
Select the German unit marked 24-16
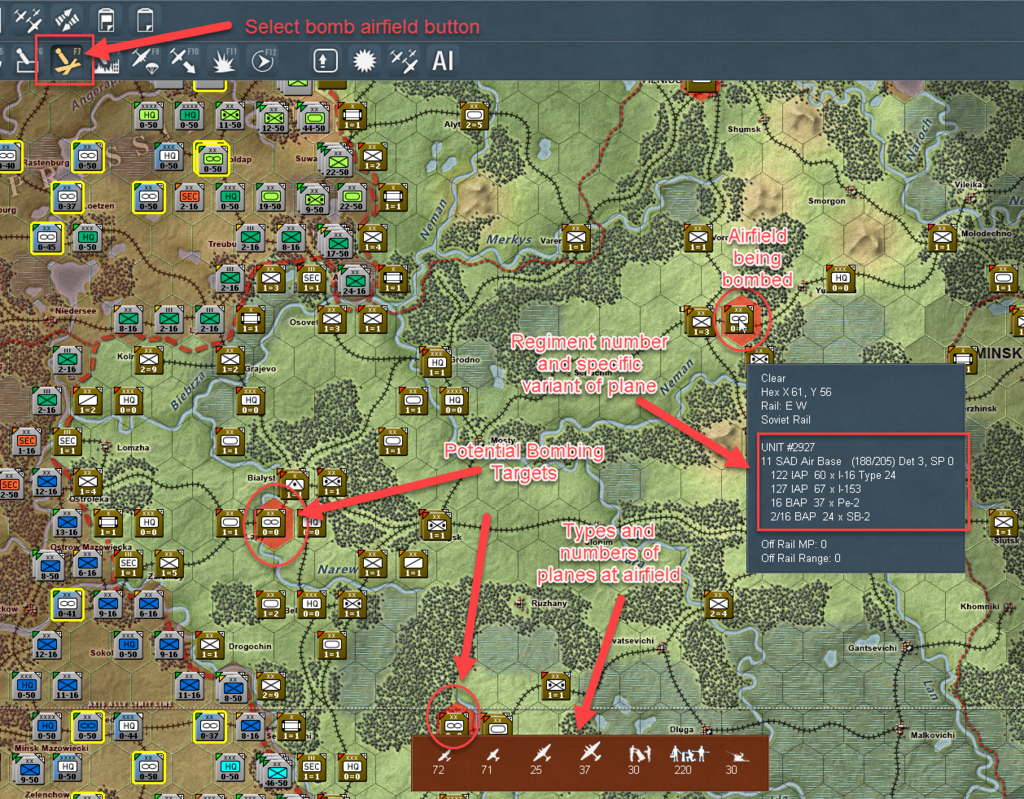click(353, 280)
